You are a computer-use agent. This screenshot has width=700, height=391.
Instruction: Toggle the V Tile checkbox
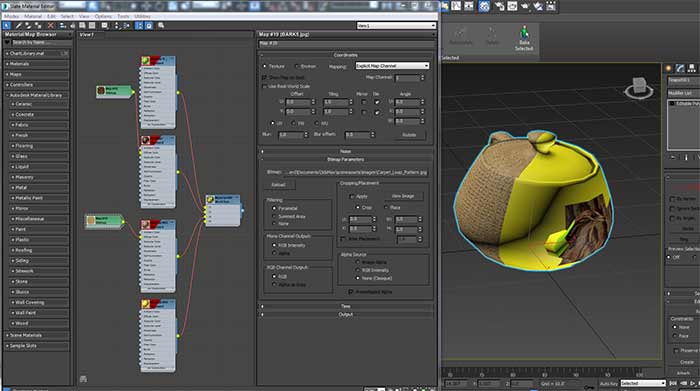pyautogui.click(x=377, y=112)
